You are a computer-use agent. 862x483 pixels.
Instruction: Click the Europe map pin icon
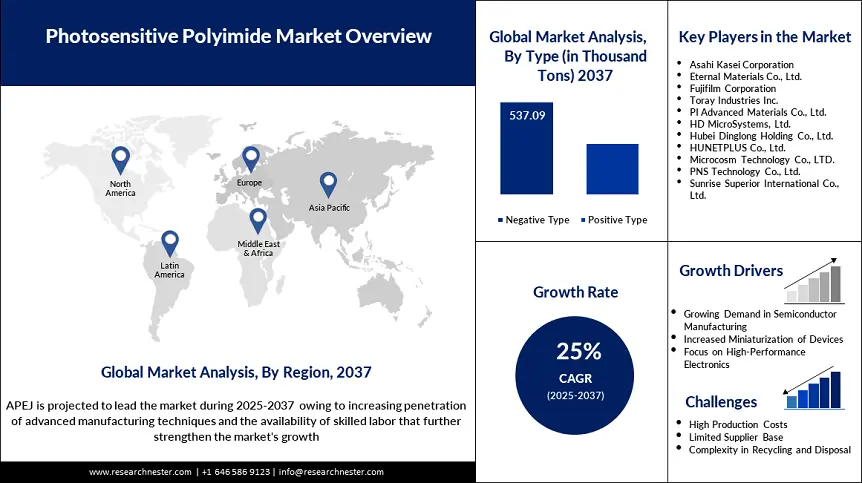(x=250, y=160)
